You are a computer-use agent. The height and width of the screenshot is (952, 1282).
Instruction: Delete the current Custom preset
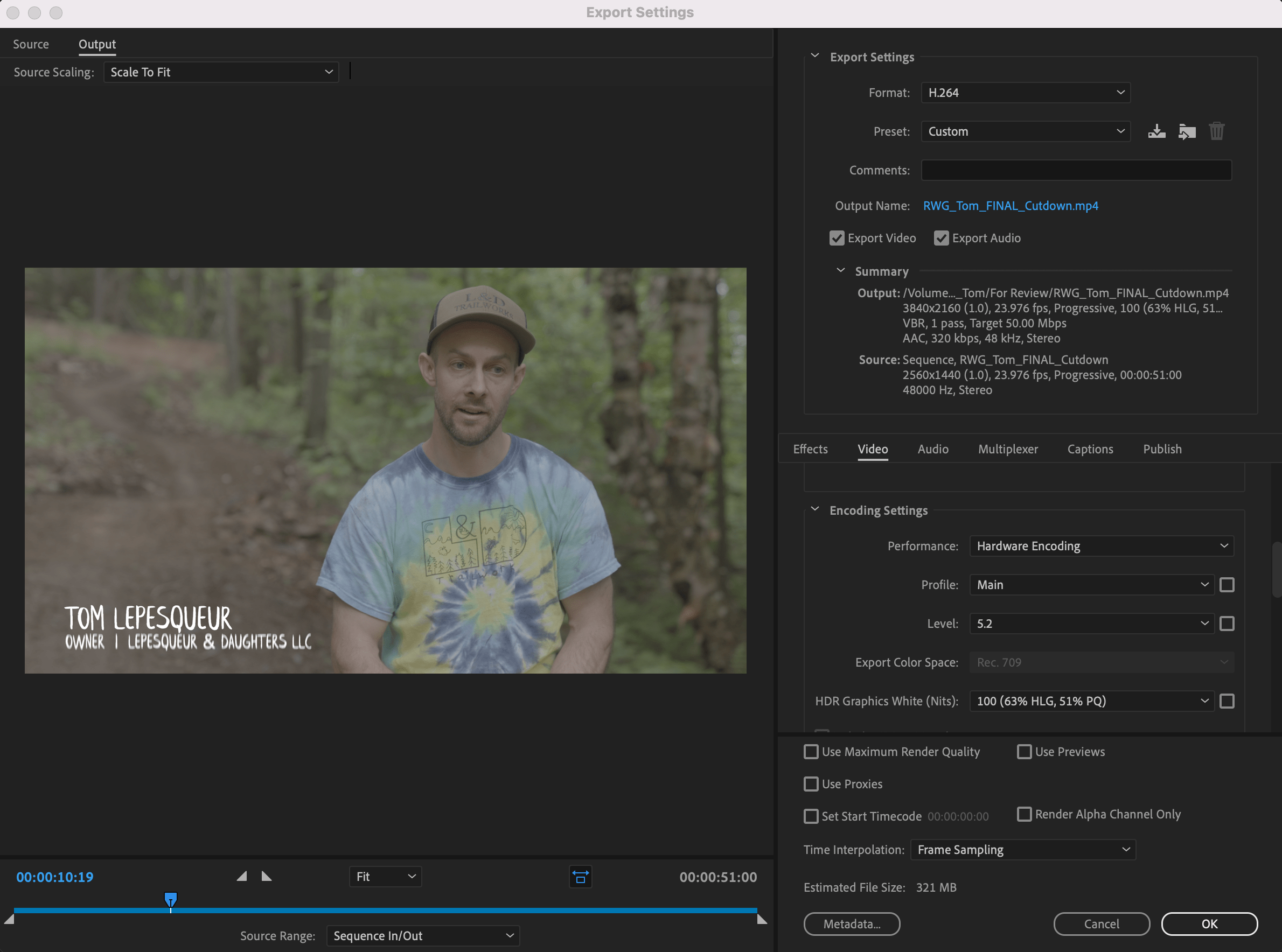[x=1217, y=131]
